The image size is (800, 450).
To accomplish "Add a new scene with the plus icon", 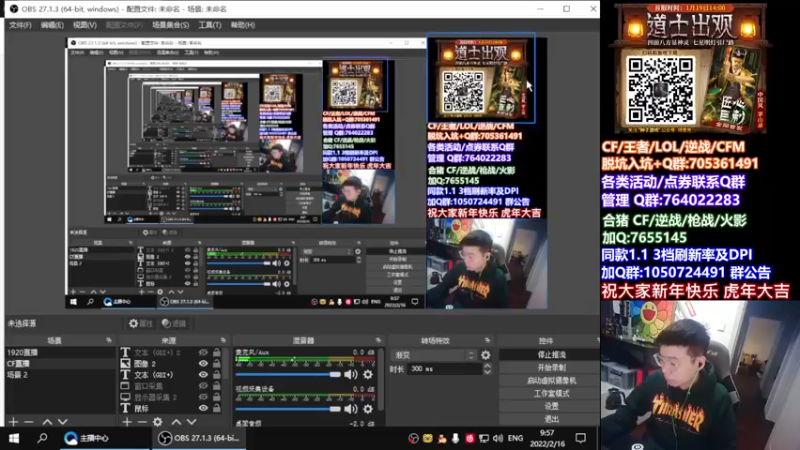I will (14, 422).
